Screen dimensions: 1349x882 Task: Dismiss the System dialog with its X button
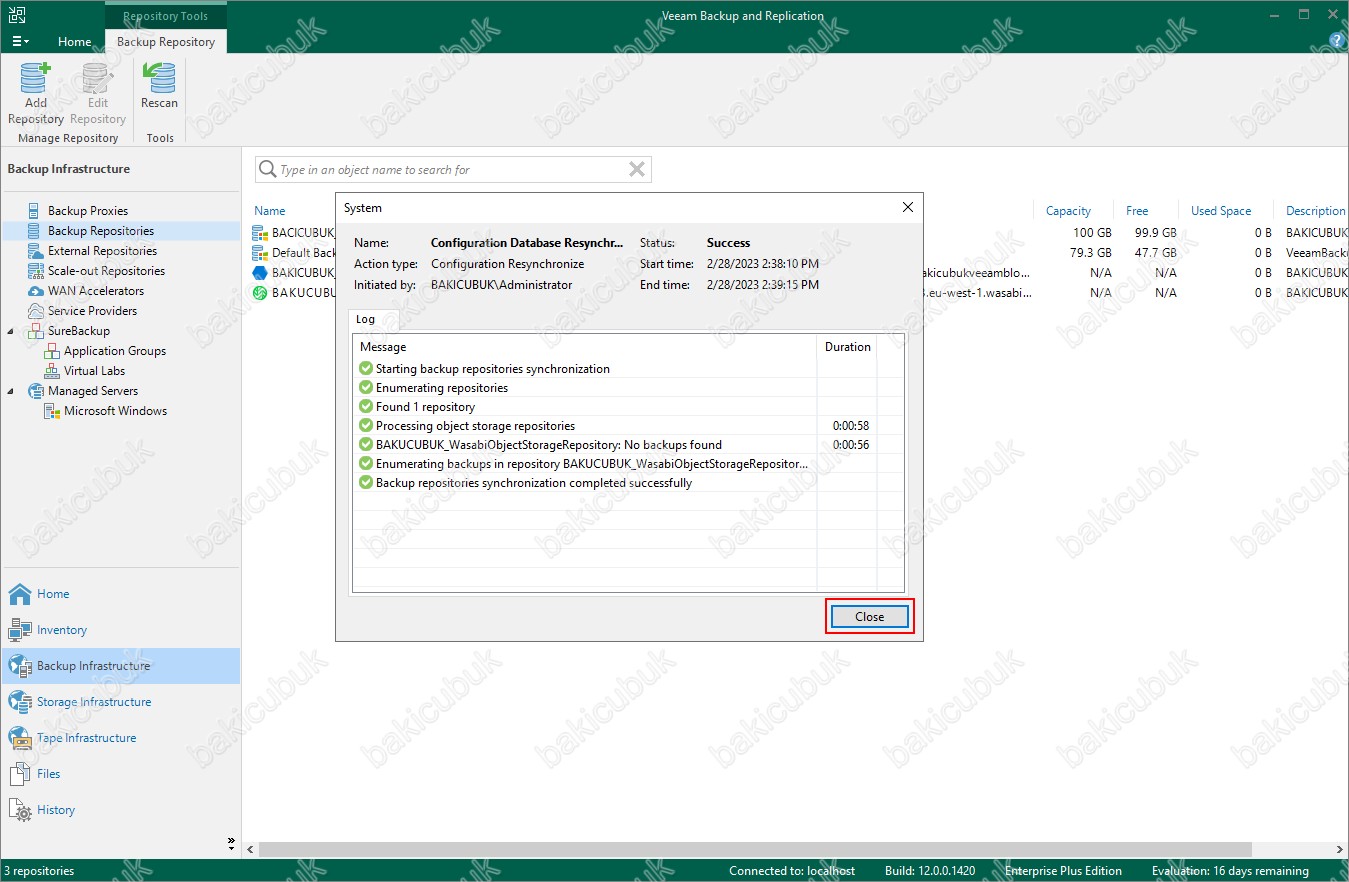[x=908, y=208]
